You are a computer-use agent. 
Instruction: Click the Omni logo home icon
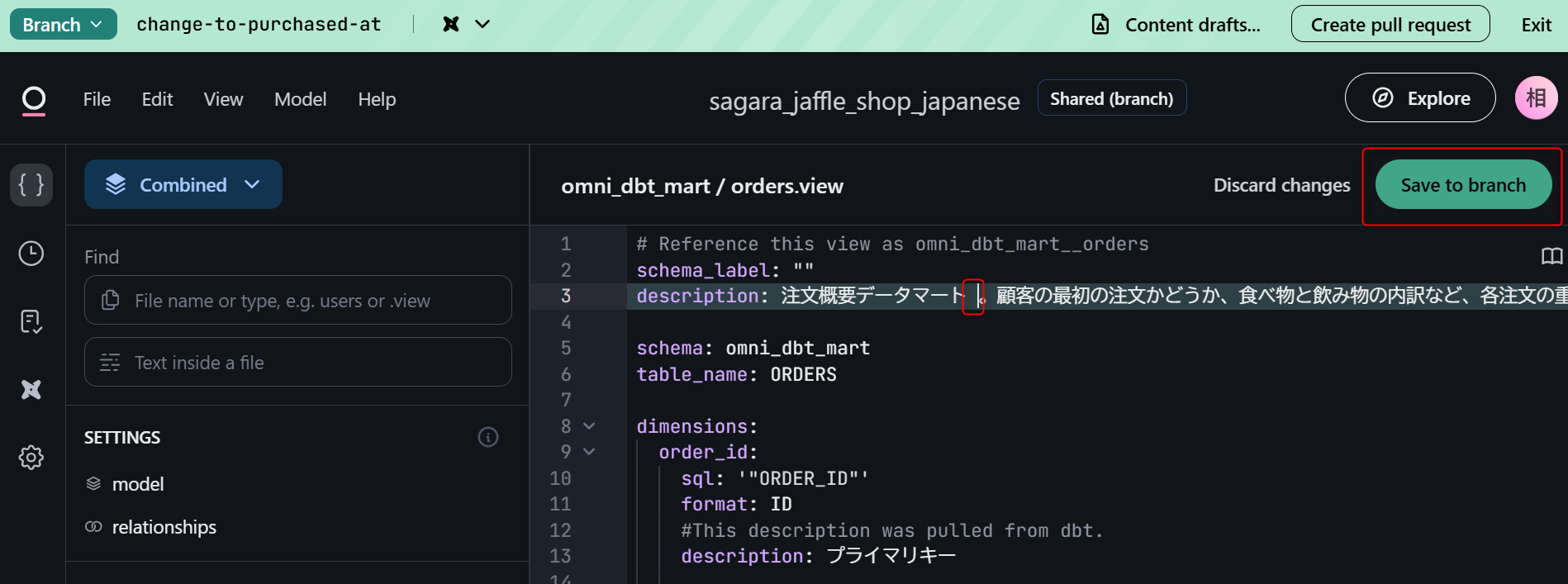34,100
